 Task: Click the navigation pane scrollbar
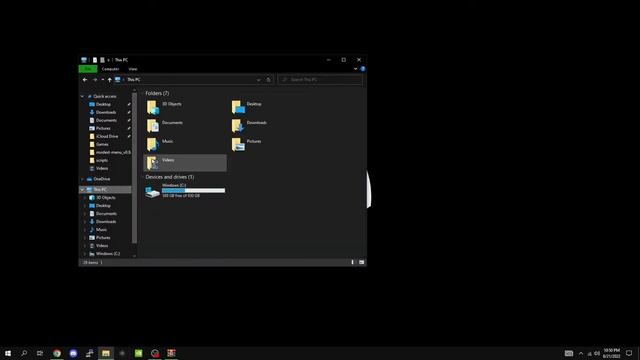(134, 168)
